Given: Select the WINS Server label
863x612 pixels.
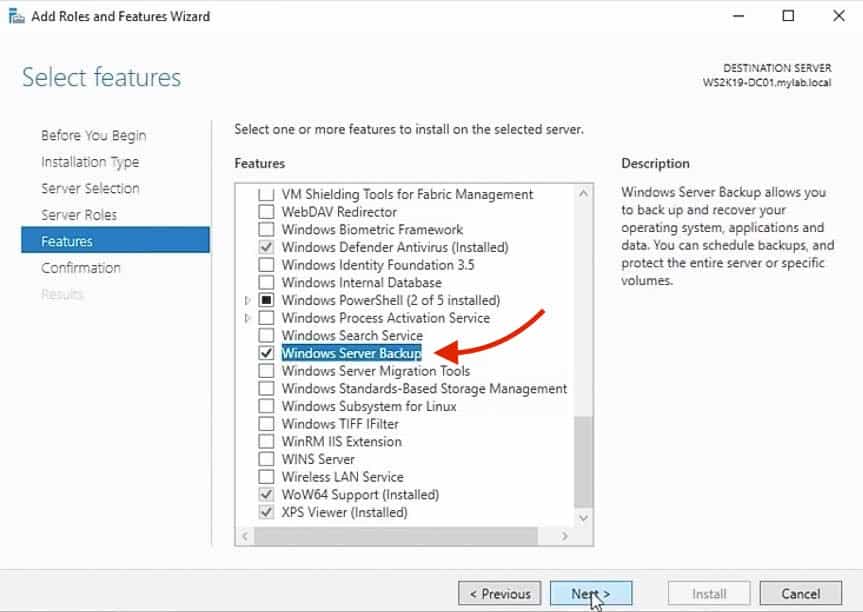Looking at the screenshot, I should [x=318, y=459].
